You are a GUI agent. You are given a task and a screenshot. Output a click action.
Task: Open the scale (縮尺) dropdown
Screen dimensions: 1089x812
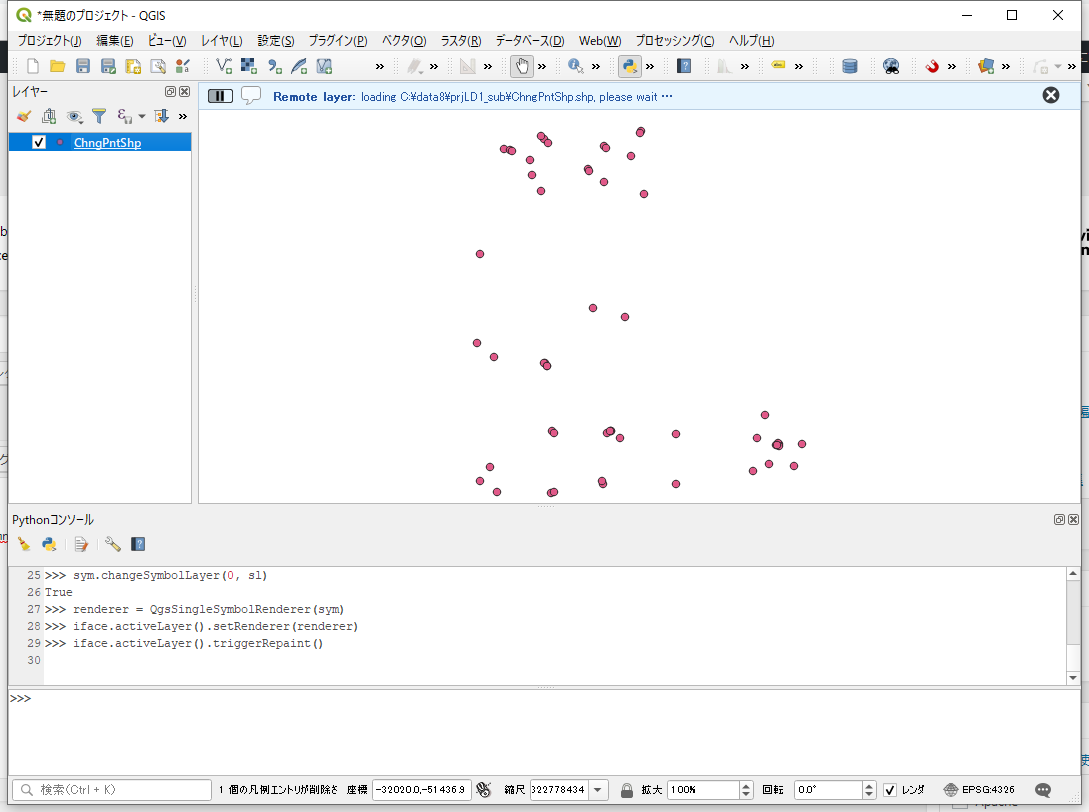(598, 790)
